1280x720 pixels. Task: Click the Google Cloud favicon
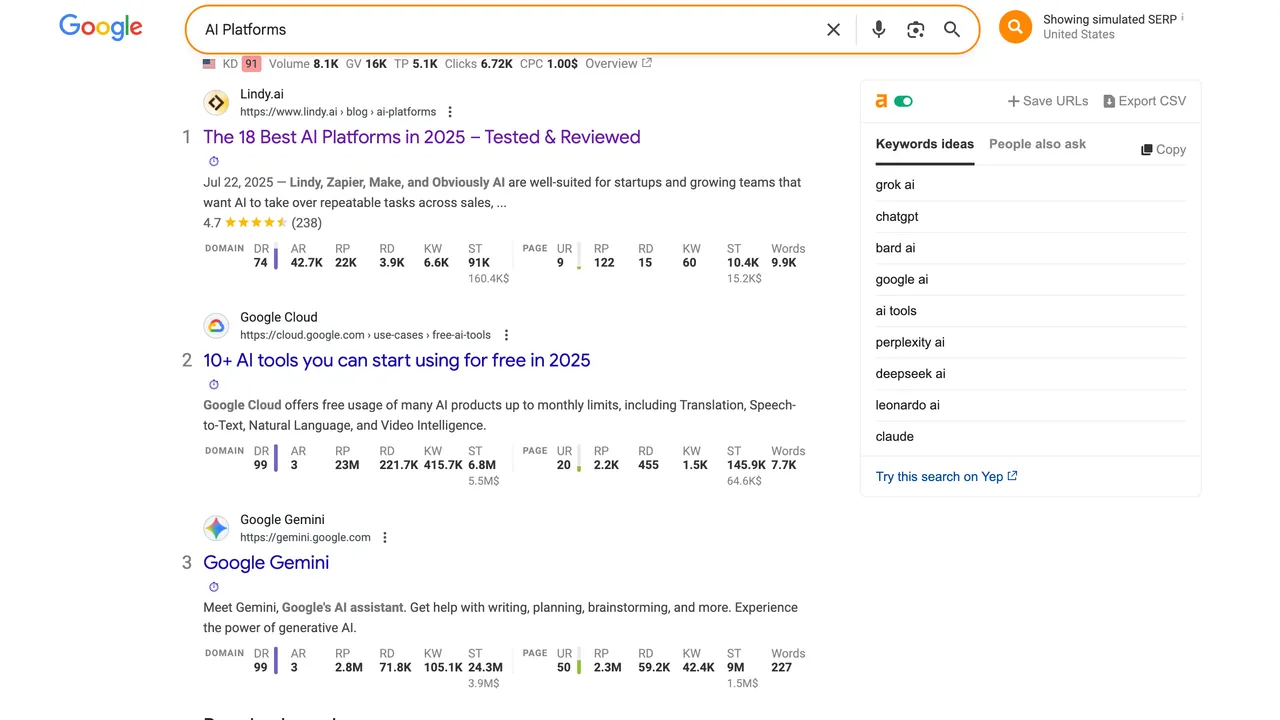216,326
